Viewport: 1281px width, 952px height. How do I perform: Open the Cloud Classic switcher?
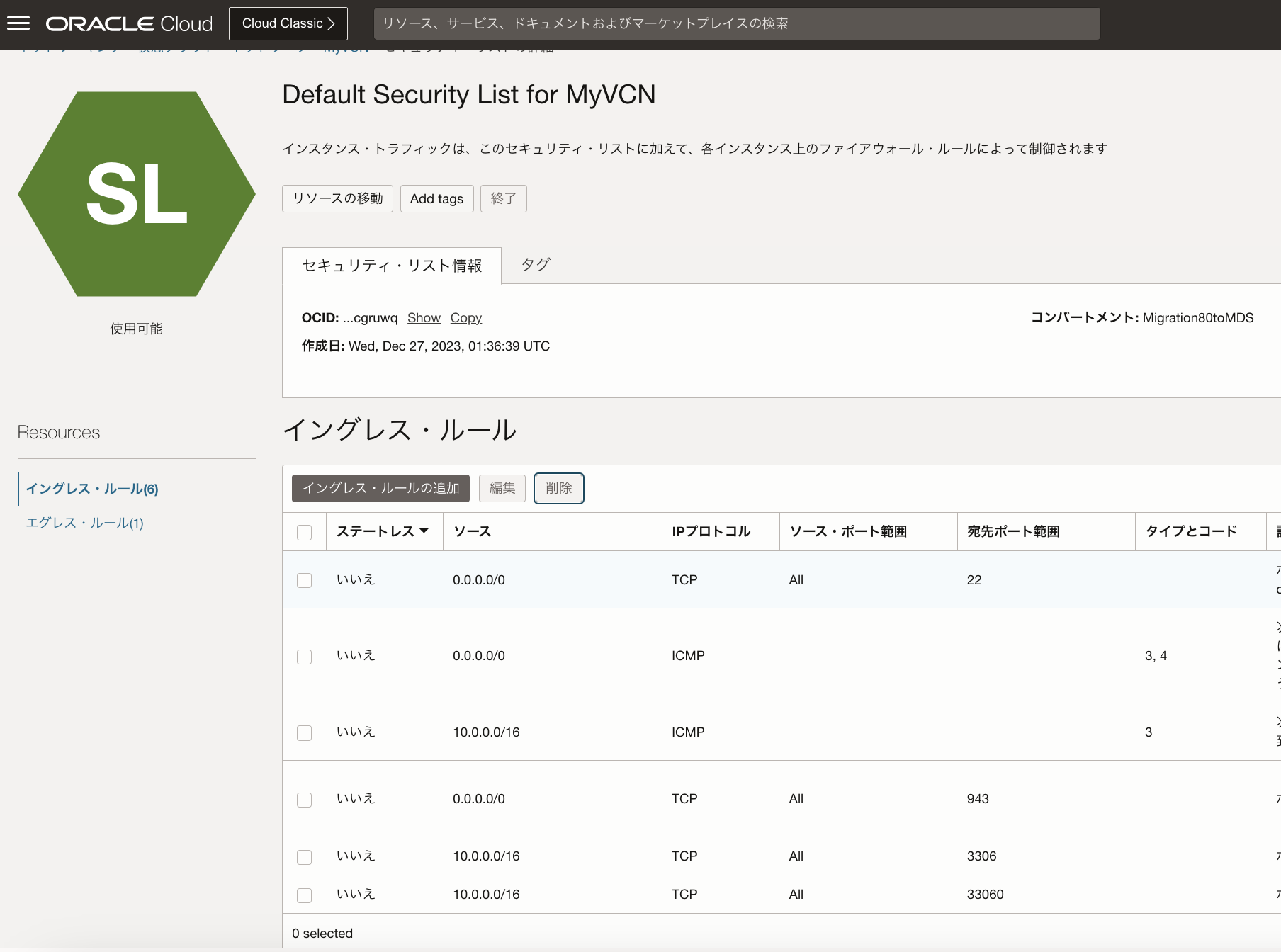[288, 23]
